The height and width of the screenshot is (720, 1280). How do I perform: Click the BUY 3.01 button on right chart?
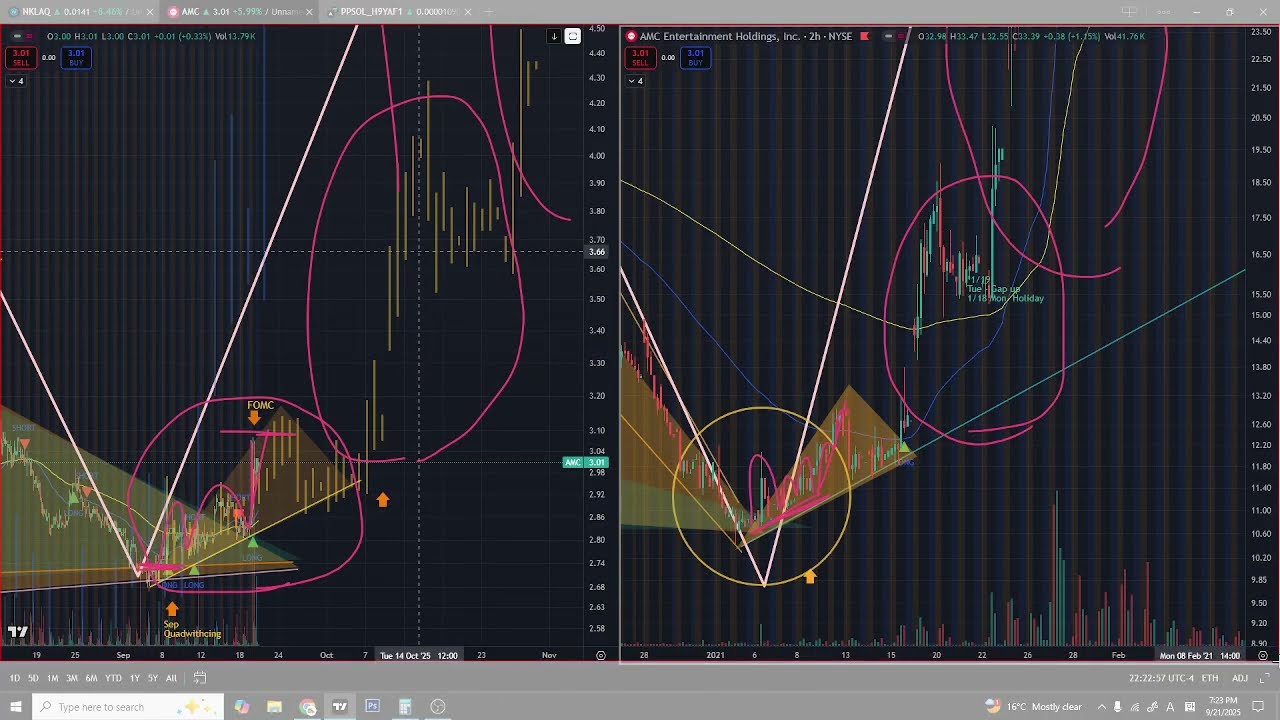[695, 57]
